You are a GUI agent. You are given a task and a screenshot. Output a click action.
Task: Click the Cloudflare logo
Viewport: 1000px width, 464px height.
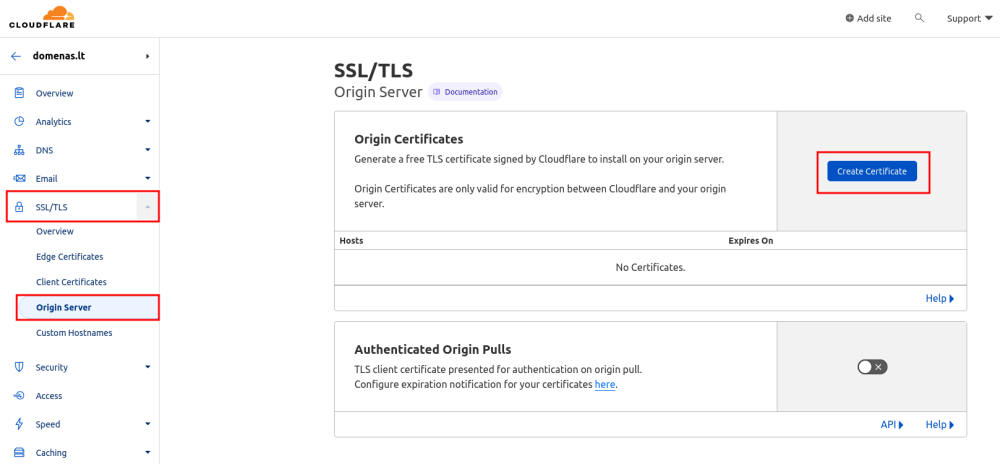[x=41, y=17]
